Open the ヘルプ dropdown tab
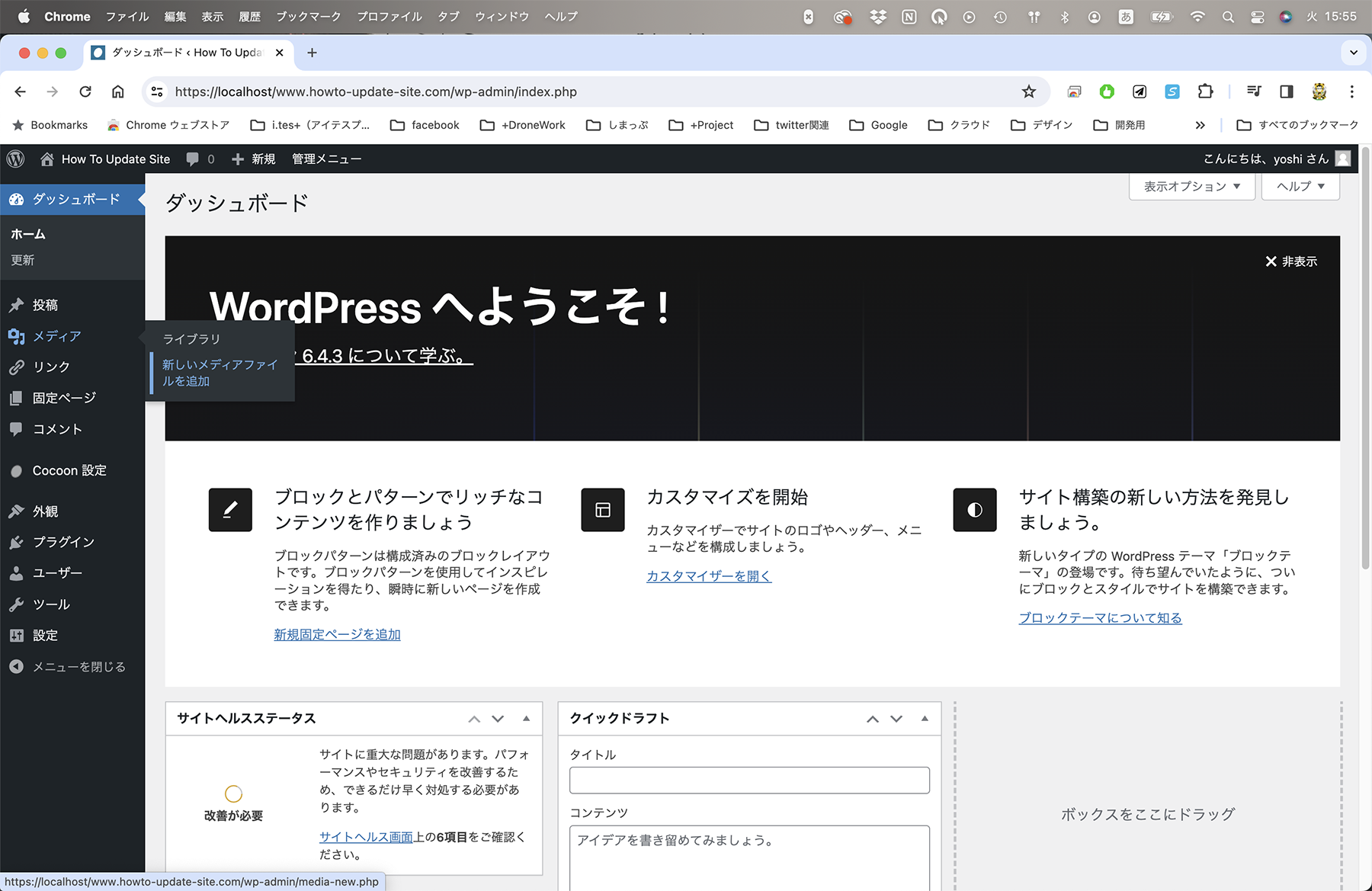 (x=1300, y=187)
